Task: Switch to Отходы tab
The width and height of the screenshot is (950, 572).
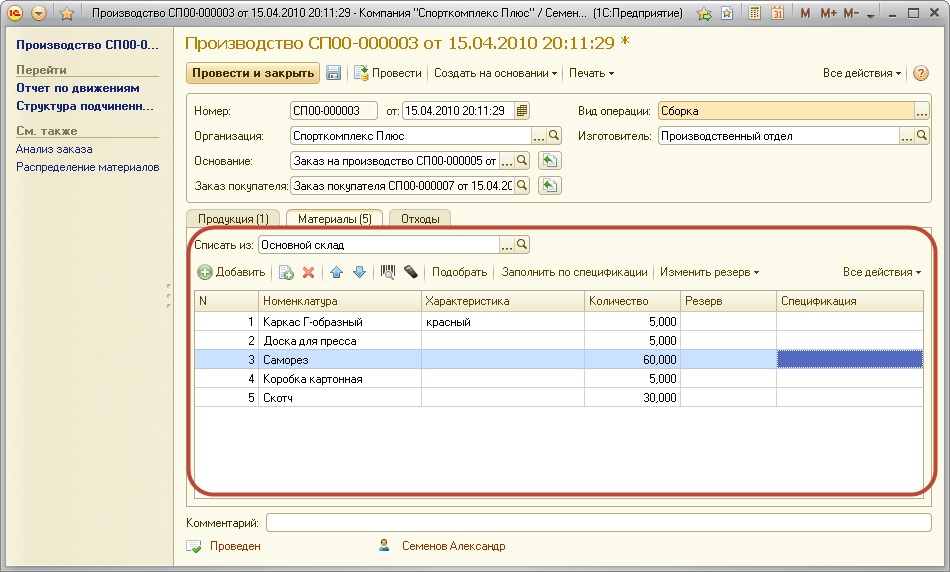Action: [420, 219]
